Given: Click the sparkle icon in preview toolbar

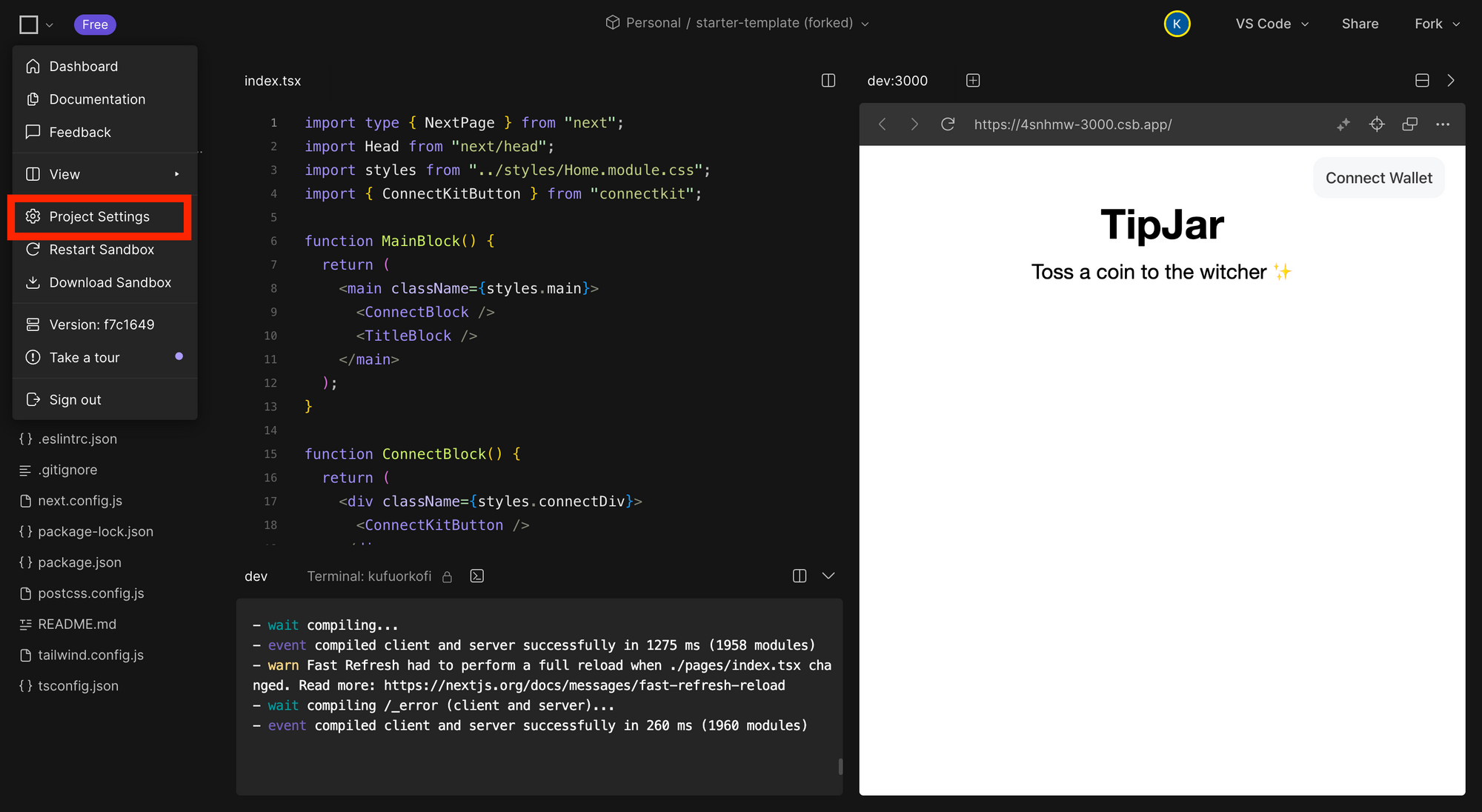Looking at the screenshot, I should [1343, 124].
